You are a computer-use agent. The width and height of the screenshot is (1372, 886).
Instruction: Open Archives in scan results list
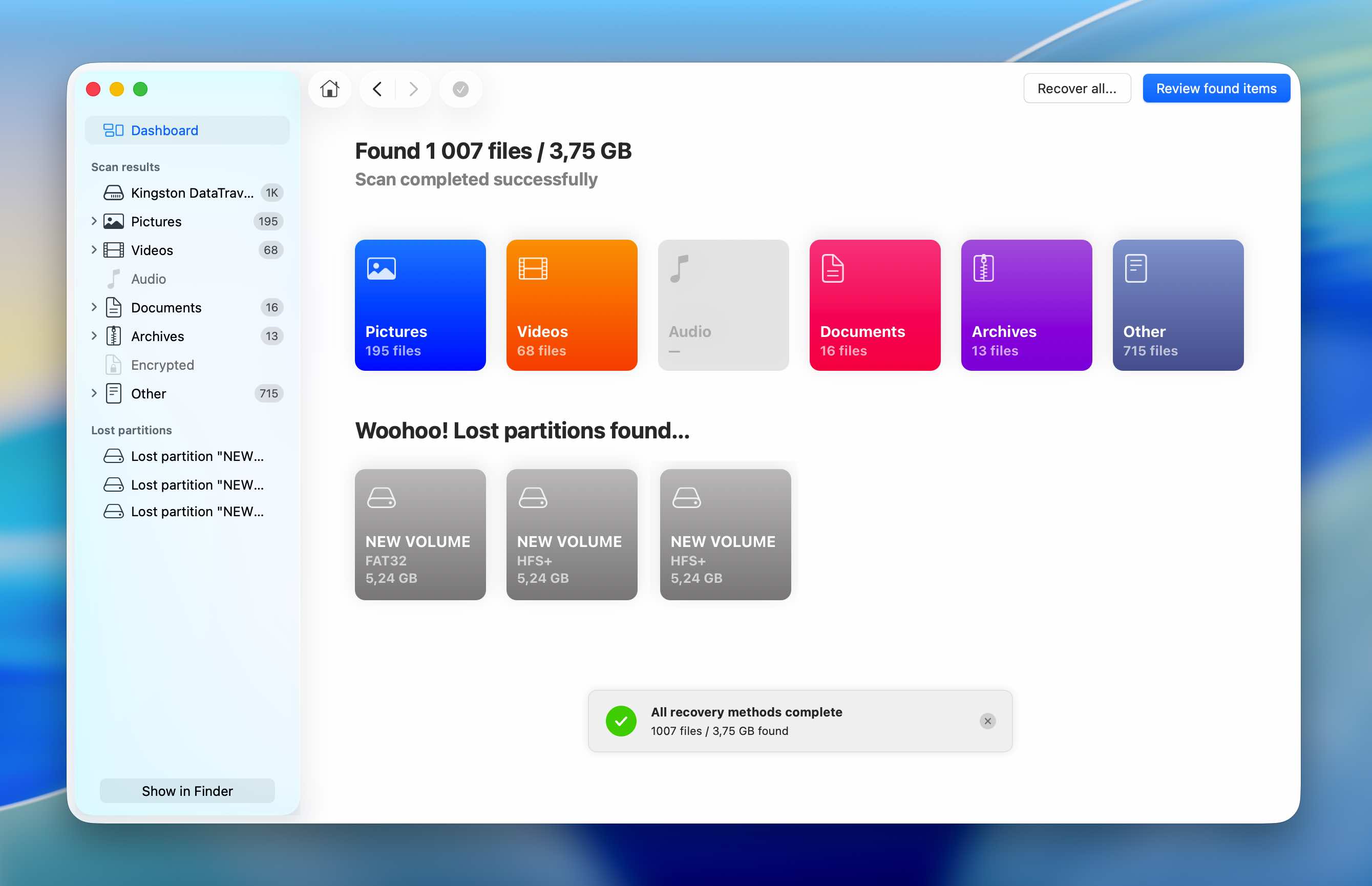[187, 336]
